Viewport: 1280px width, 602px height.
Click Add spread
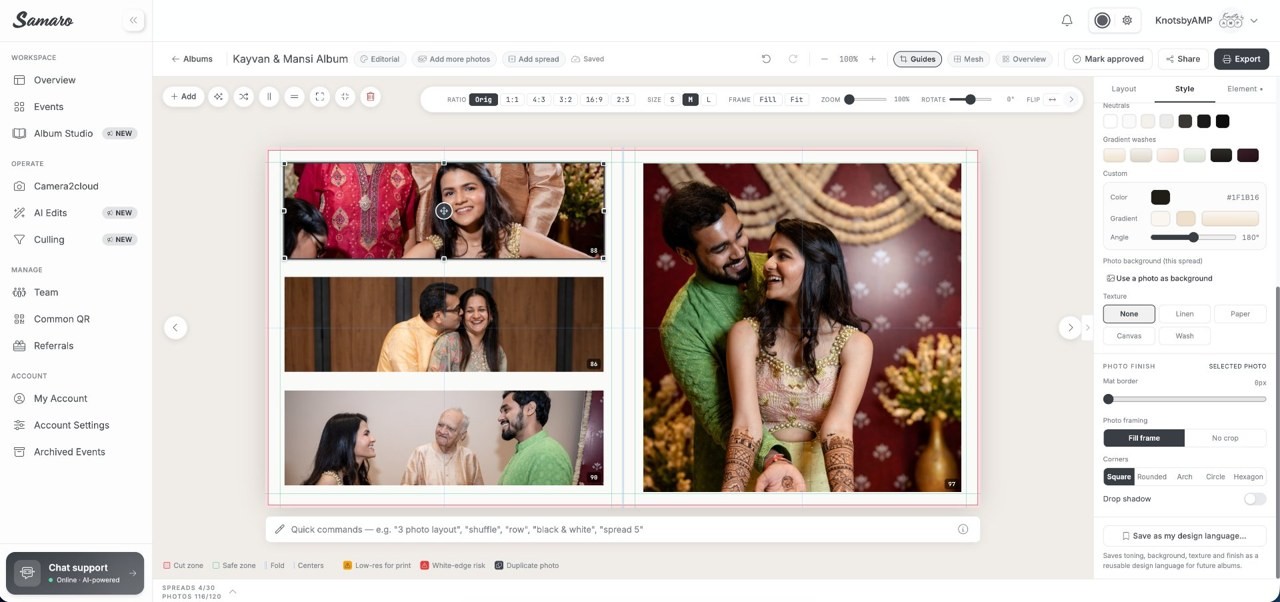click(533, 59)
